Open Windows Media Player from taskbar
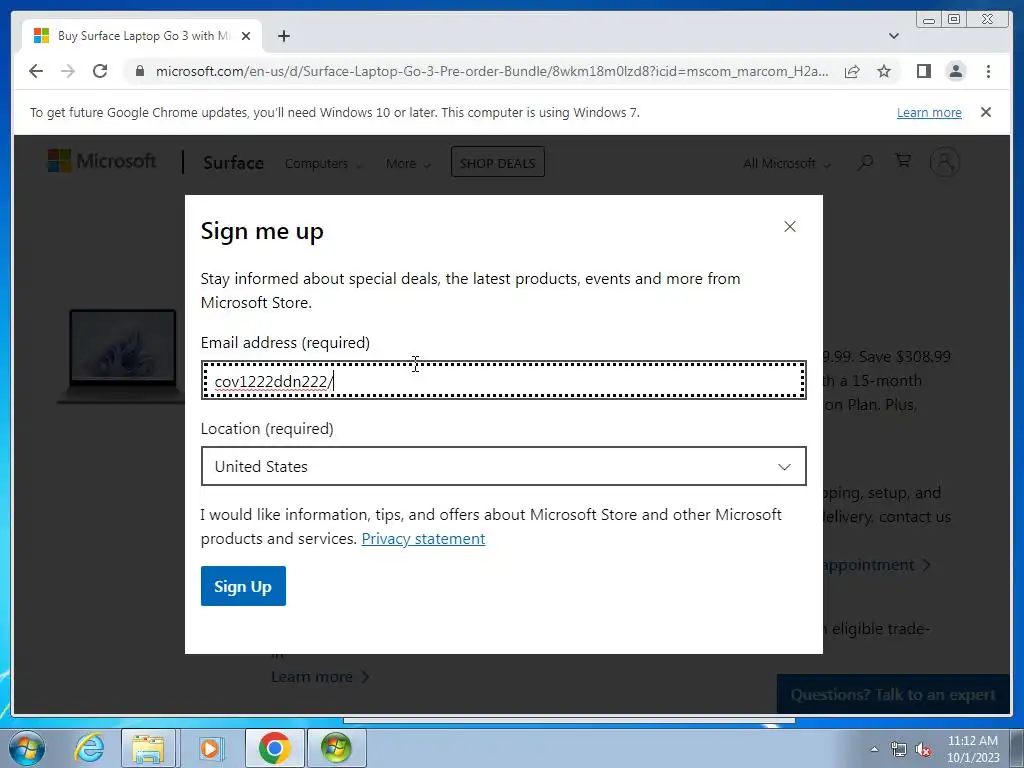Viewport: 1024px width, 768px height. pyautogui.click(x=210, y=748)
